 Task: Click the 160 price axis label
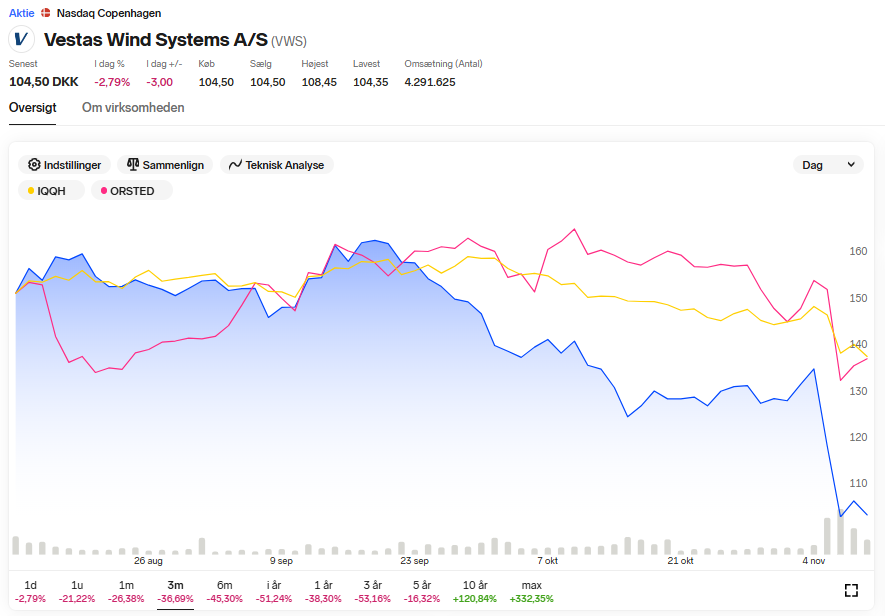point(858,251)
